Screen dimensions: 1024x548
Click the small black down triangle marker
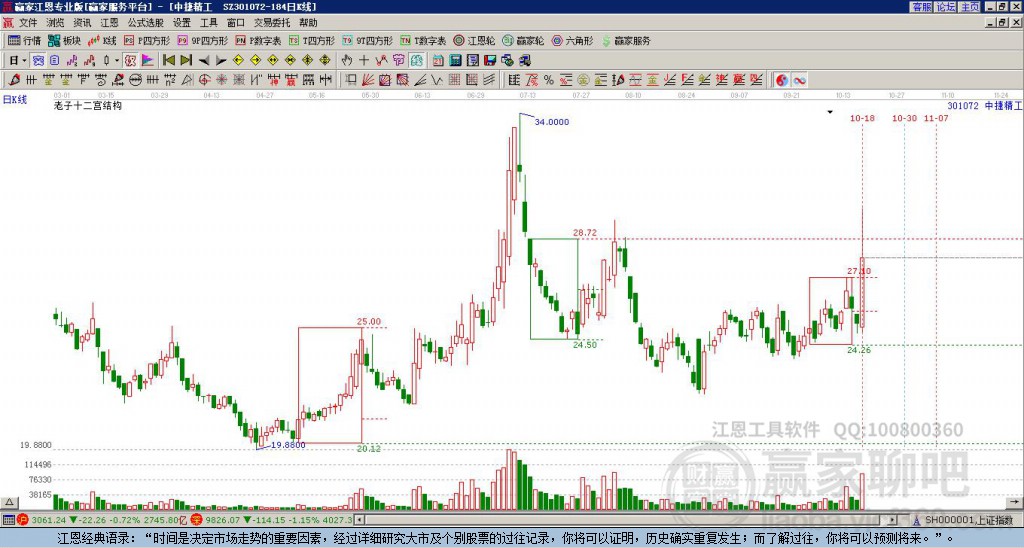[830, 112]
